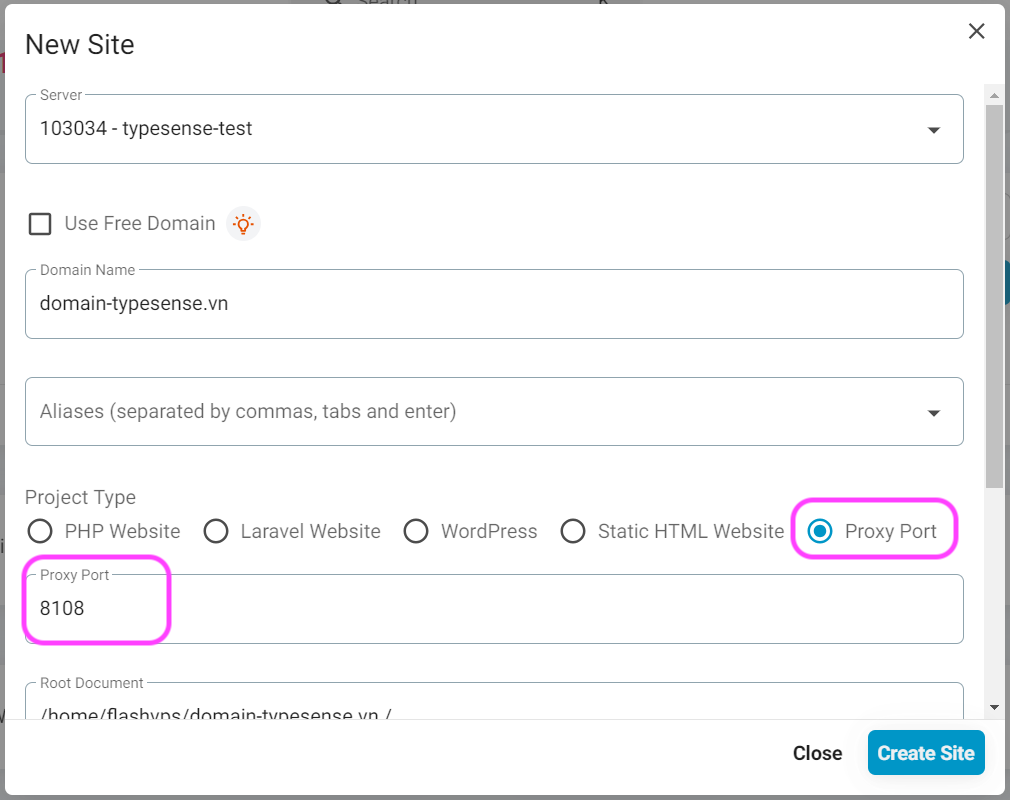This screenshot has height=800, width=1010.
Task: Open the Server dropdown arrow
Action: (x=934, y=130)
